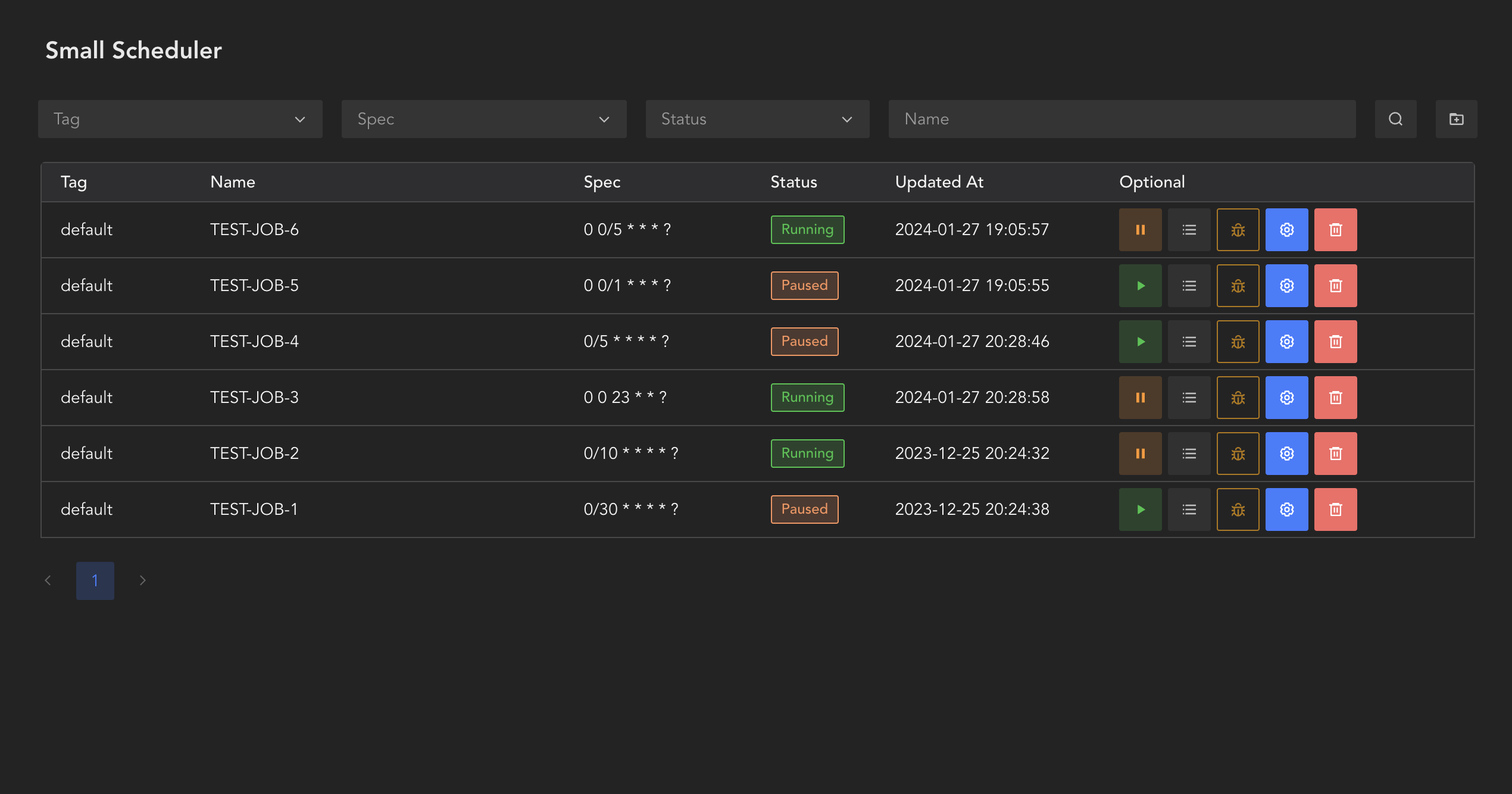Open the log list for TEST-JOB-2
This screenshot has width=1512, height=794.
click(1189, 454)
